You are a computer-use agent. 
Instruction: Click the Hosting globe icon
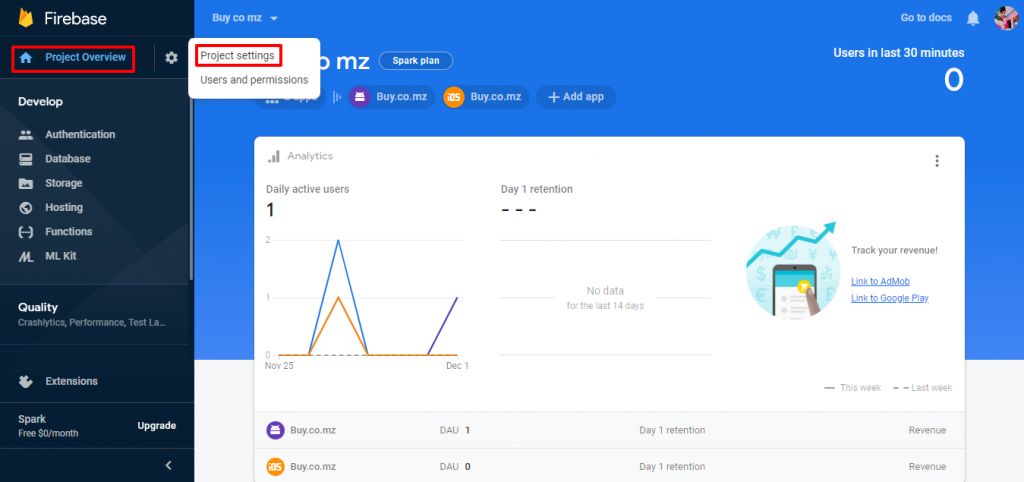(26, 208)
